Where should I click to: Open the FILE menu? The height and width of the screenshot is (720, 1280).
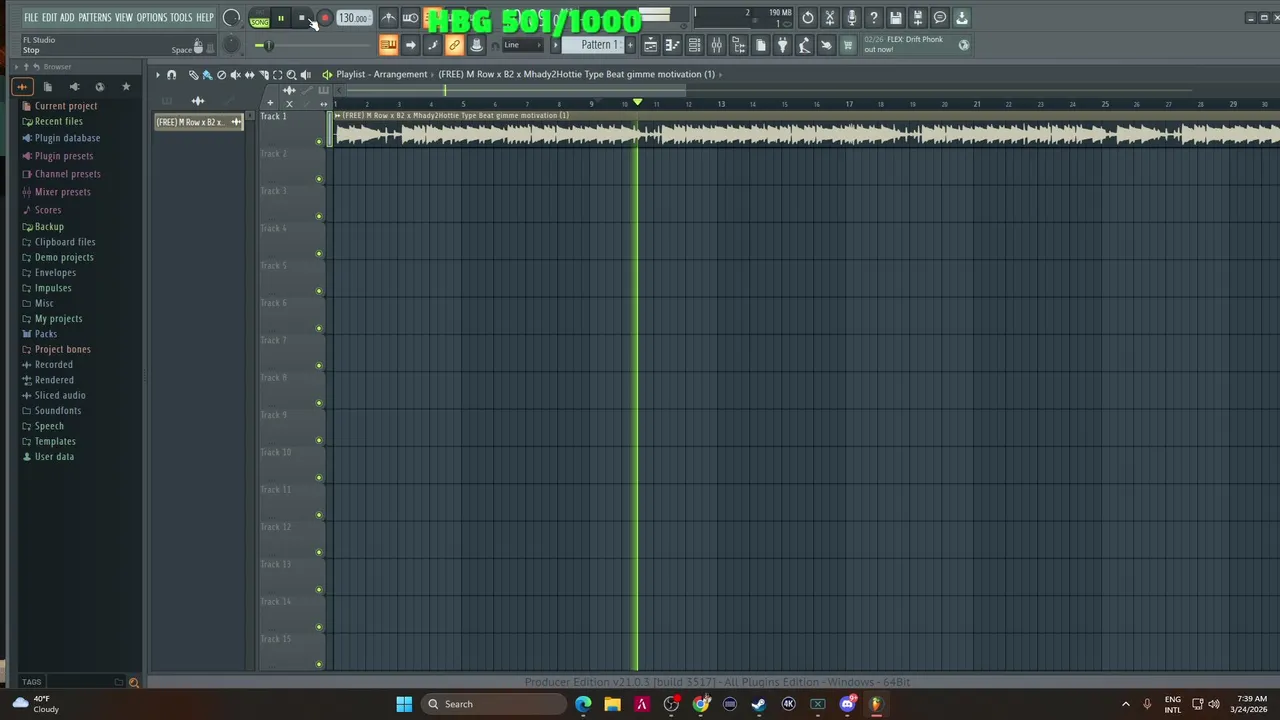click(x=31, y=18)
